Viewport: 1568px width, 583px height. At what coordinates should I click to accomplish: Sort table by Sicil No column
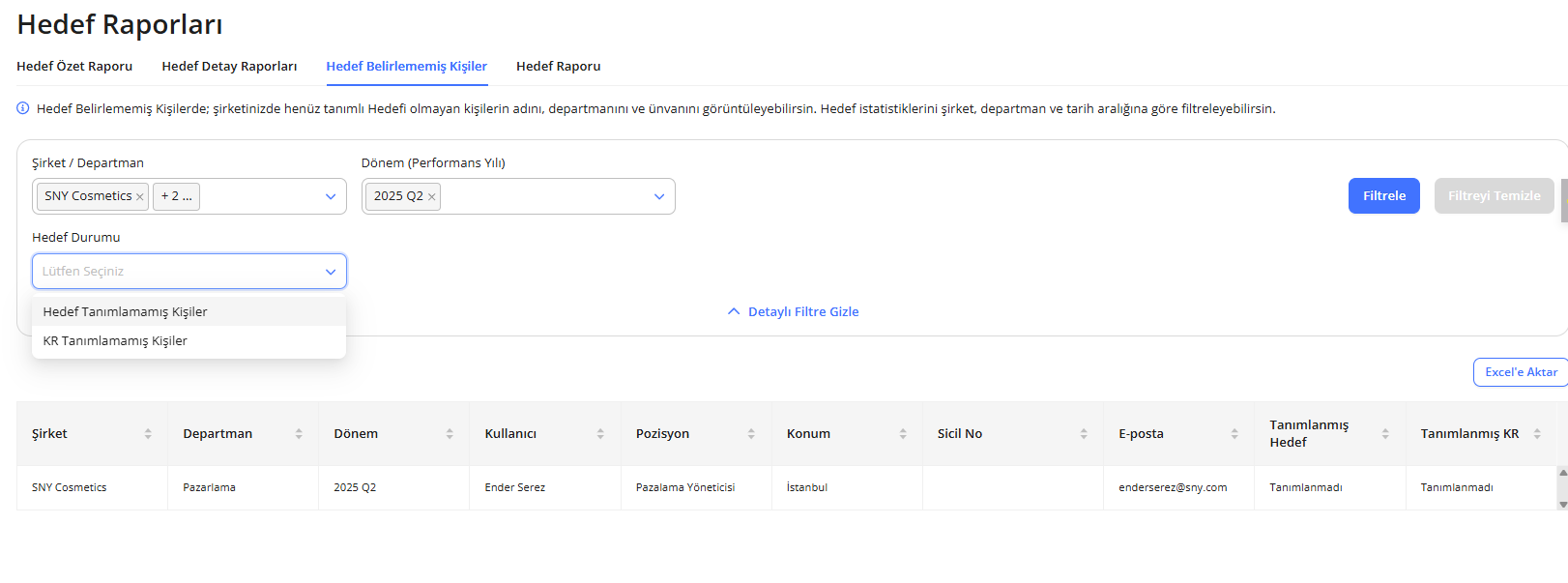click(1084, 434)
